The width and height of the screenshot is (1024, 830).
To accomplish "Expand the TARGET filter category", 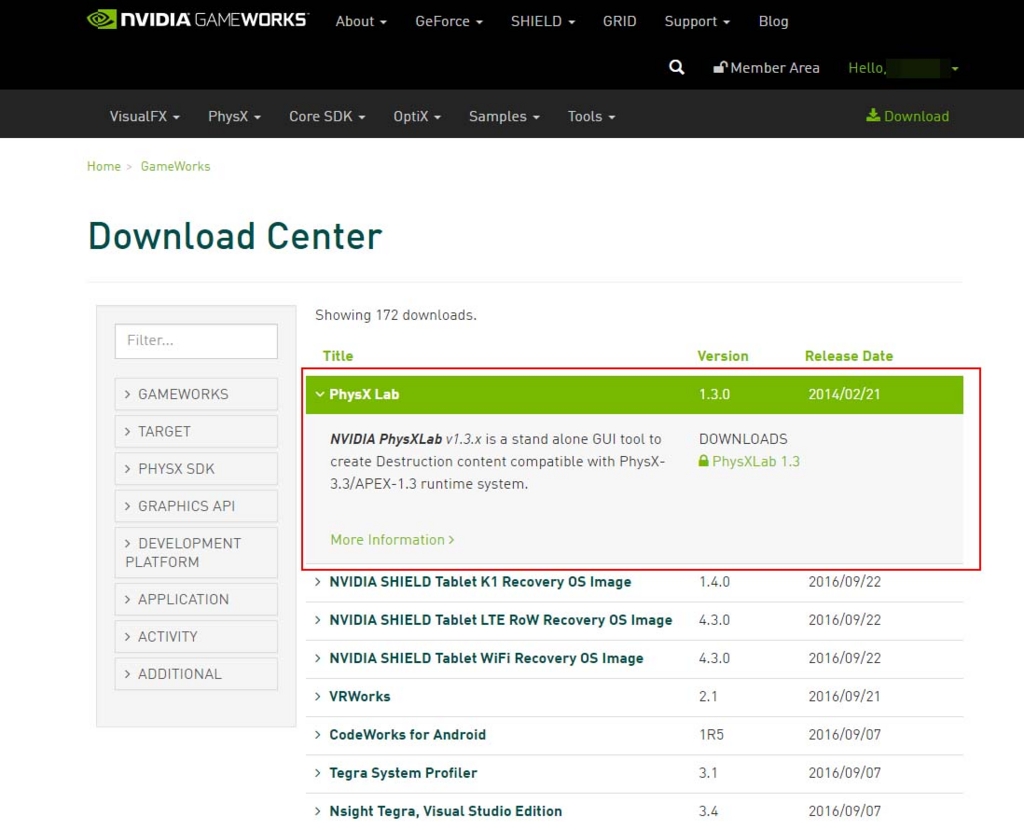I will tap(196, 431).
